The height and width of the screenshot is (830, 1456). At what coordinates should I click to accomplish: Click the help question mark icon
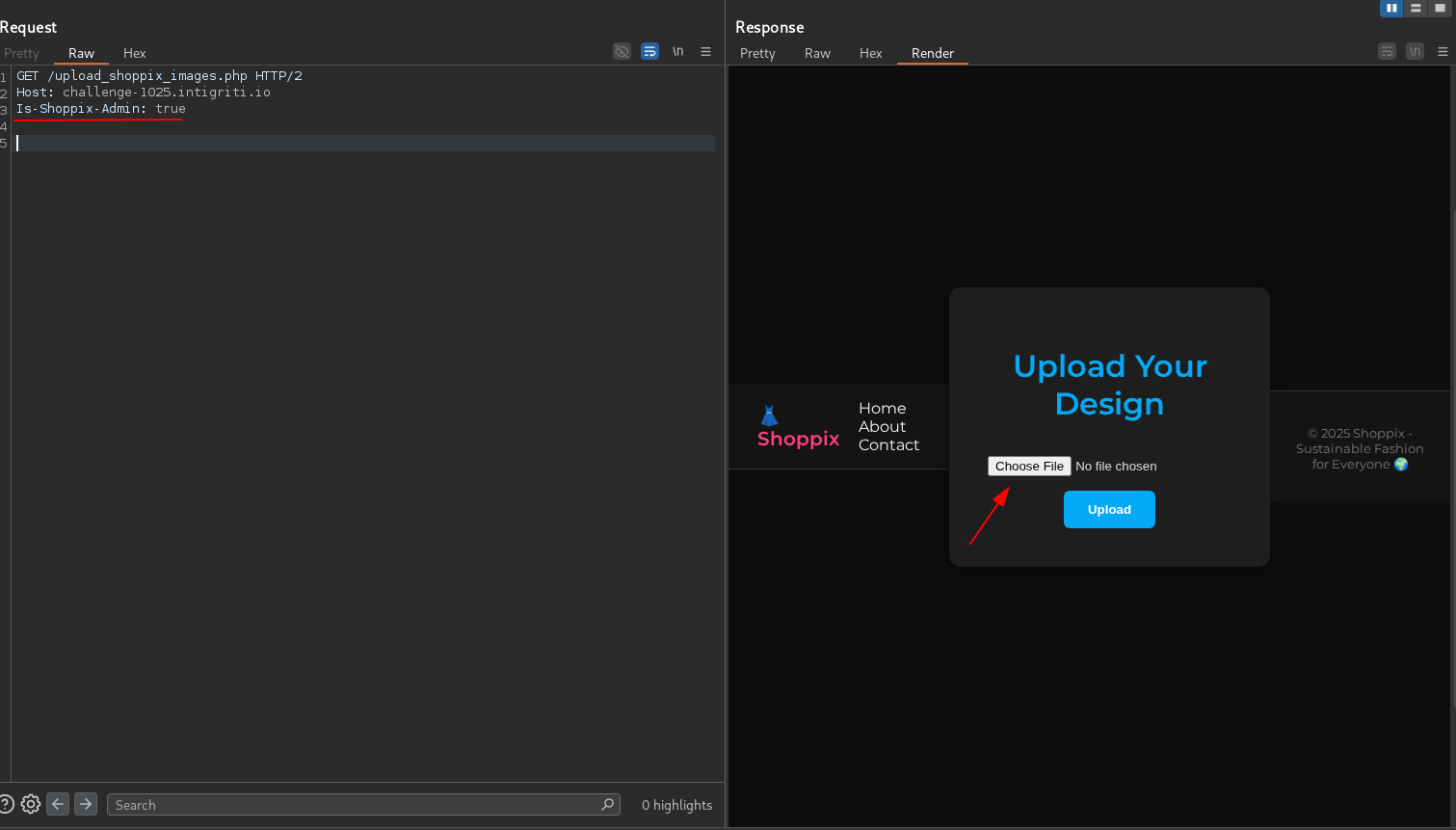click(x=6, y=804)
